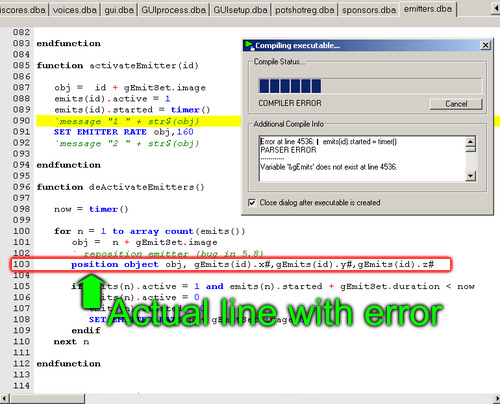Click the 'SET EMITTER RATE obj,160' code line

[124, 132]
